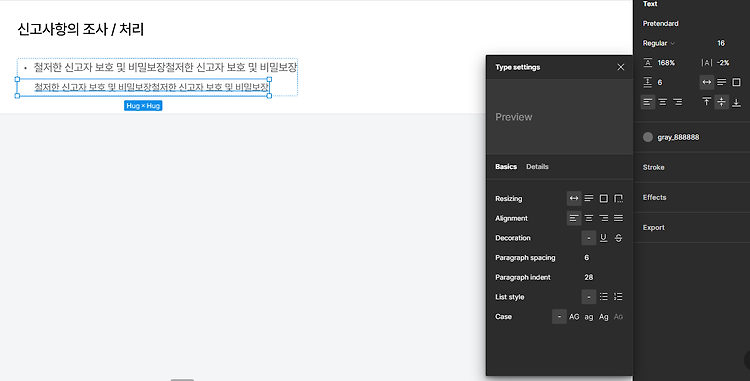Select the highlighted second text line on canvas
Screen dimensions: 750x381
click(151, 87)
